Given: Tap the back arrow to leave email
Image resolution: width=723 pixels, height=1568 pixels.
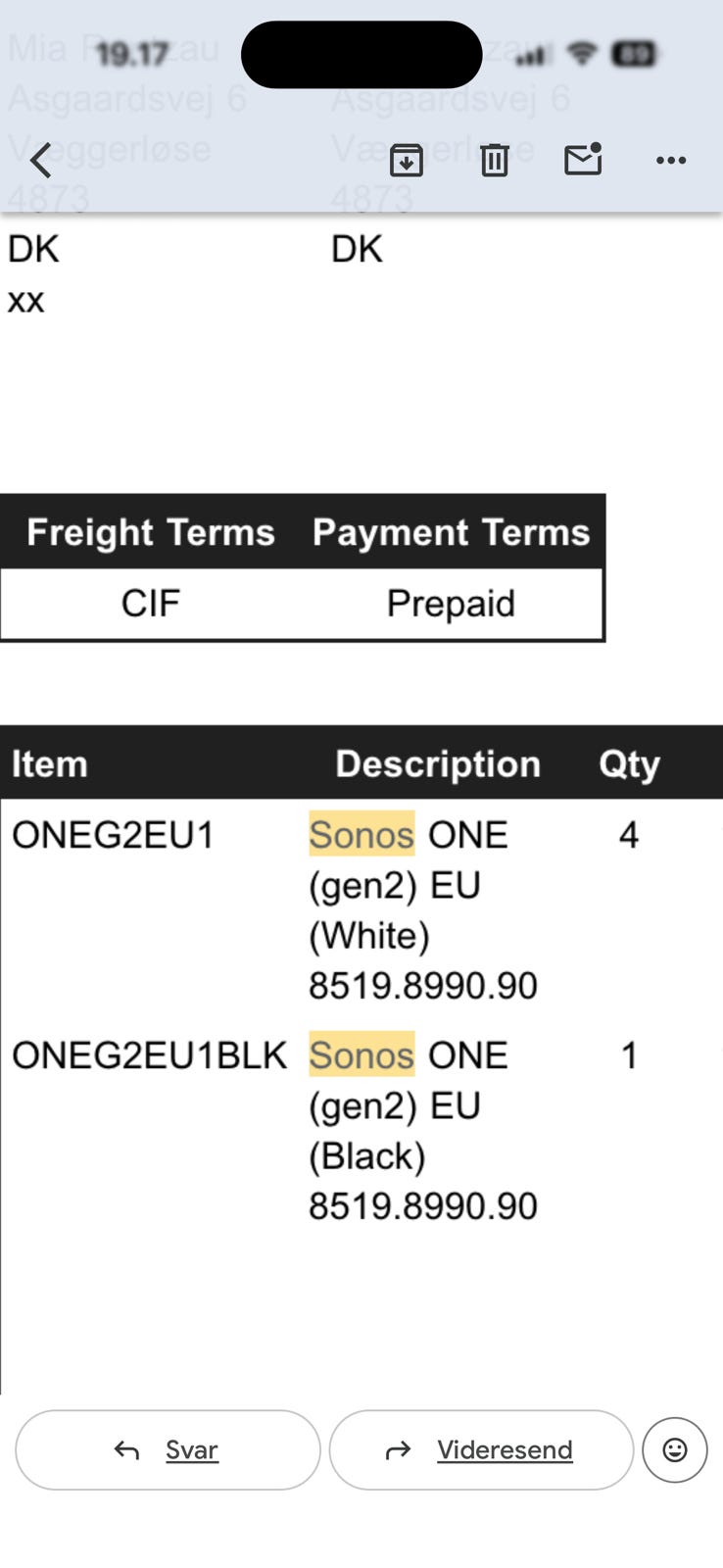Looking at the screenshot, I should click(x=41, y=160).
